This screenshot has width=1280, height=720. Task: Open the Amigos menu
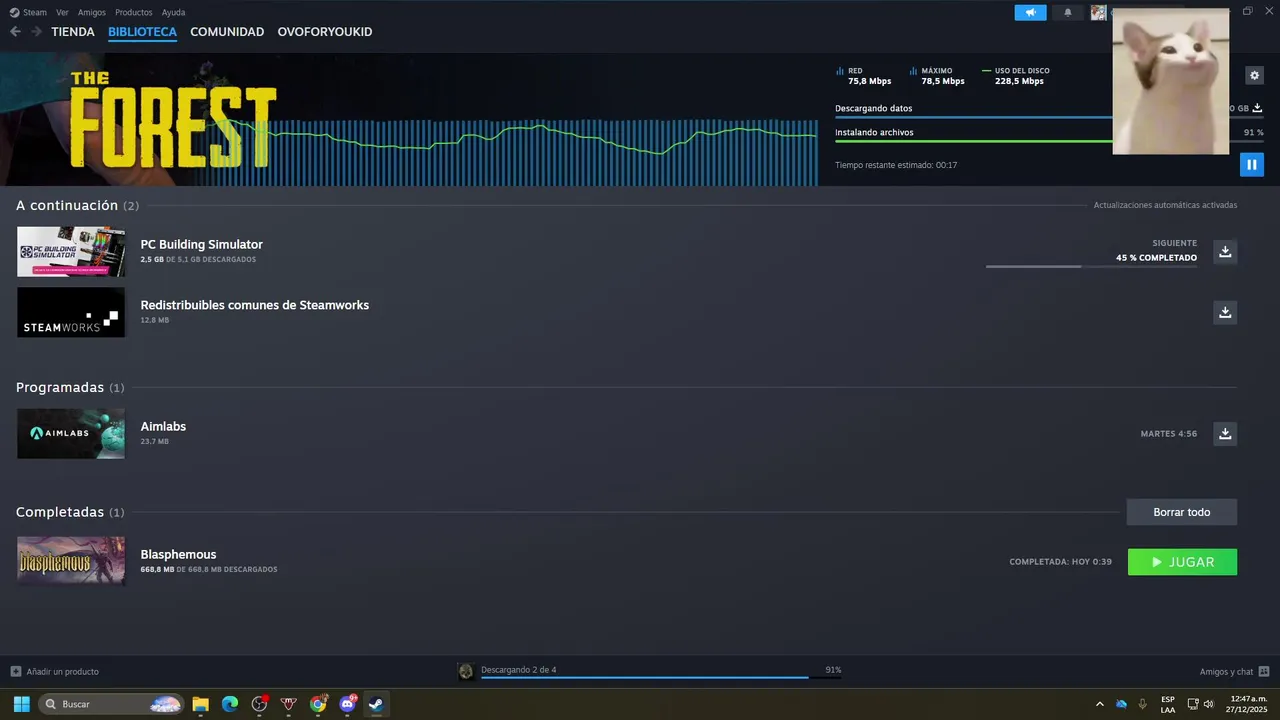click(92, 12)
